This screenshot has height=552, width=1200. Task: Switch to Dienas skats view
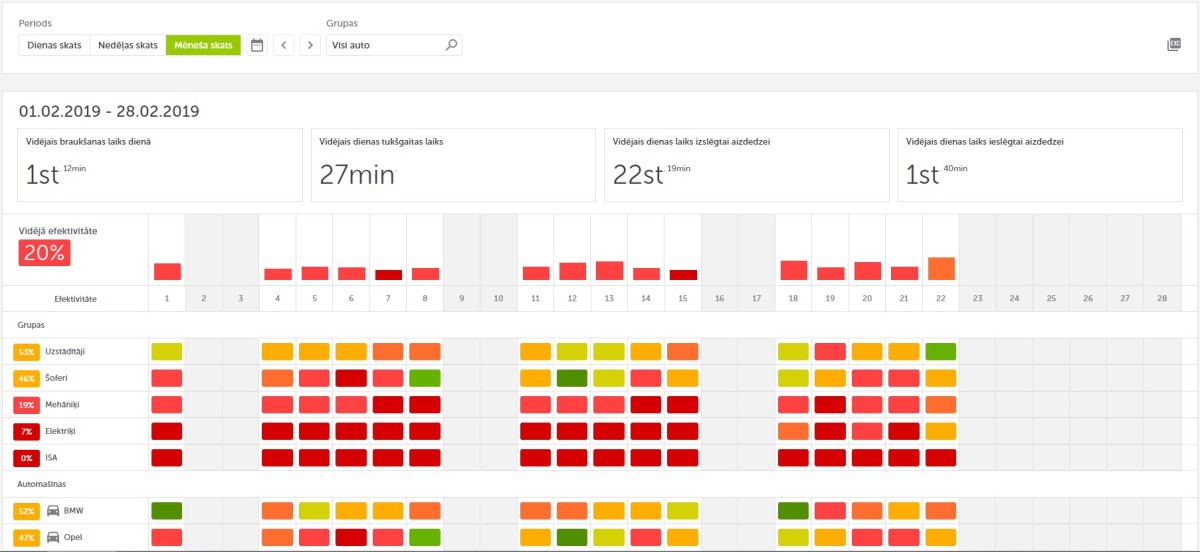pyautogui.click(x=55, y=45)
